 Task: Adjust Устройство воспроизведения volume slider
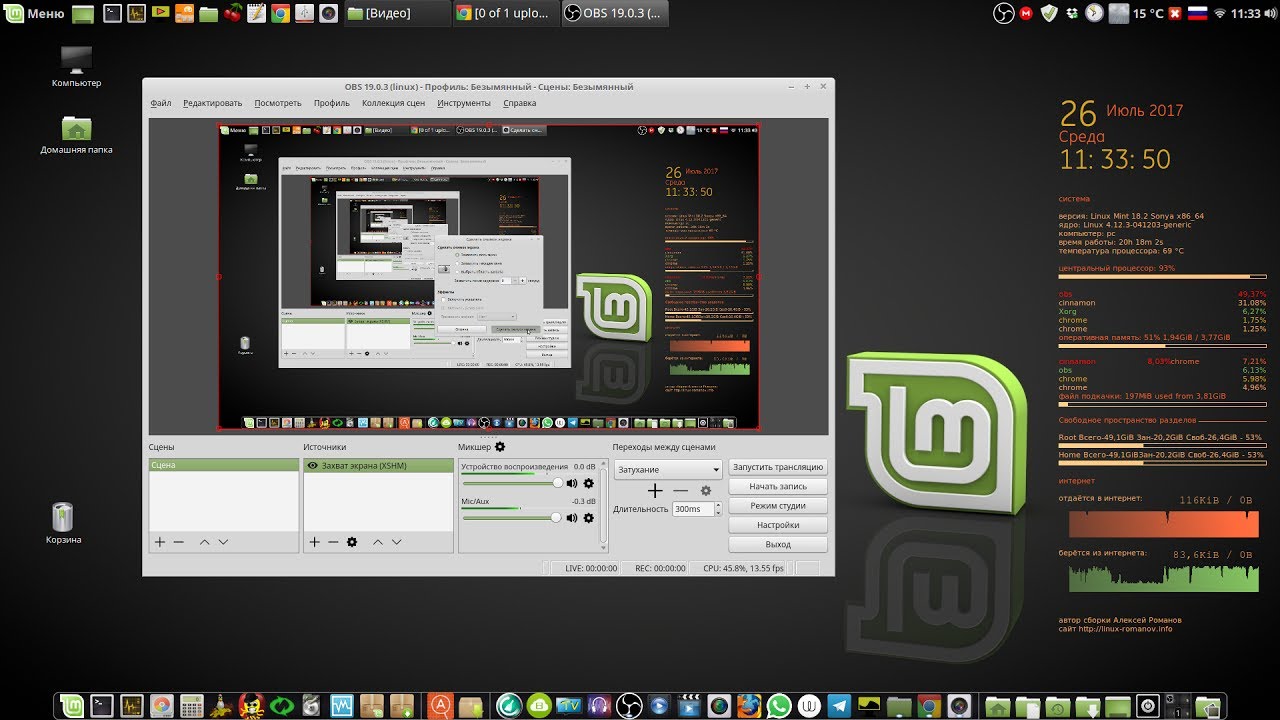[x=511, y=483]
